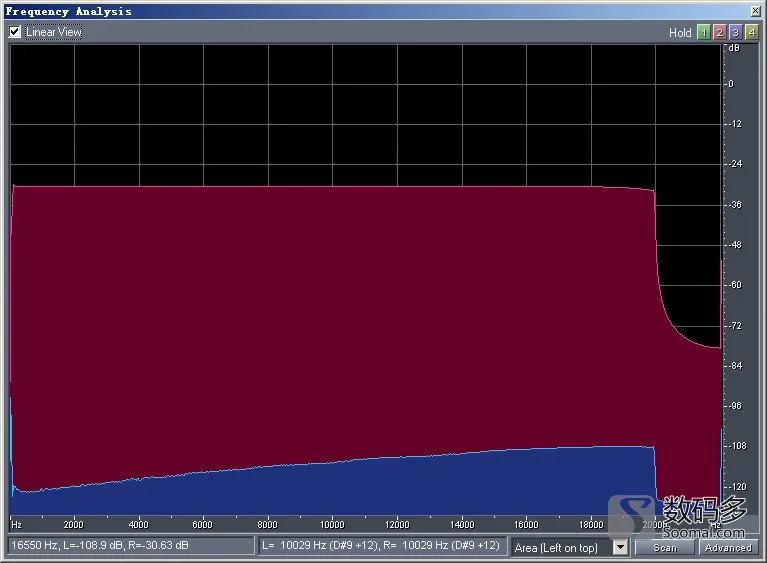The width and height of the screenshot is (767, 563).
Task: Click the 0 dB scale label
Action: click(x=731, y=84)
